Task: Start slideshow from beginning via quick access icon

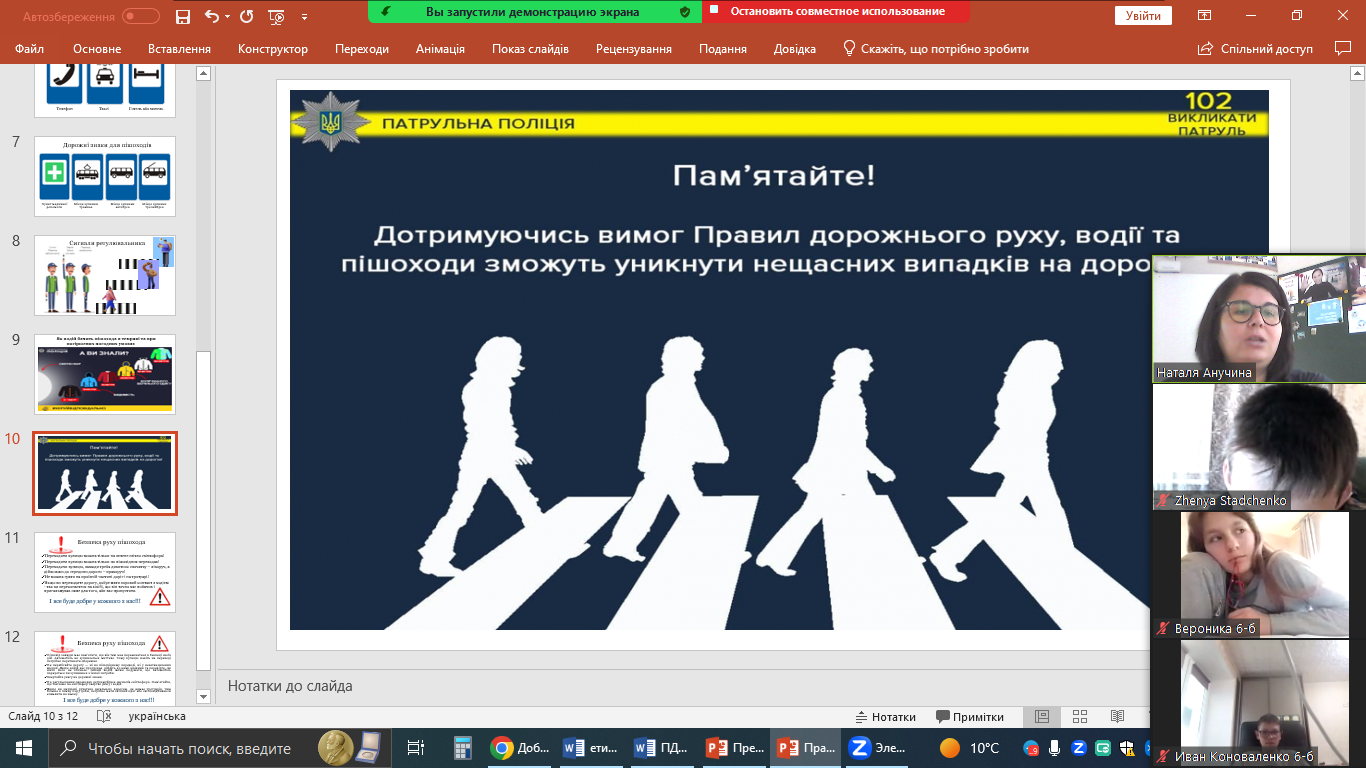Action: point(277,16)
